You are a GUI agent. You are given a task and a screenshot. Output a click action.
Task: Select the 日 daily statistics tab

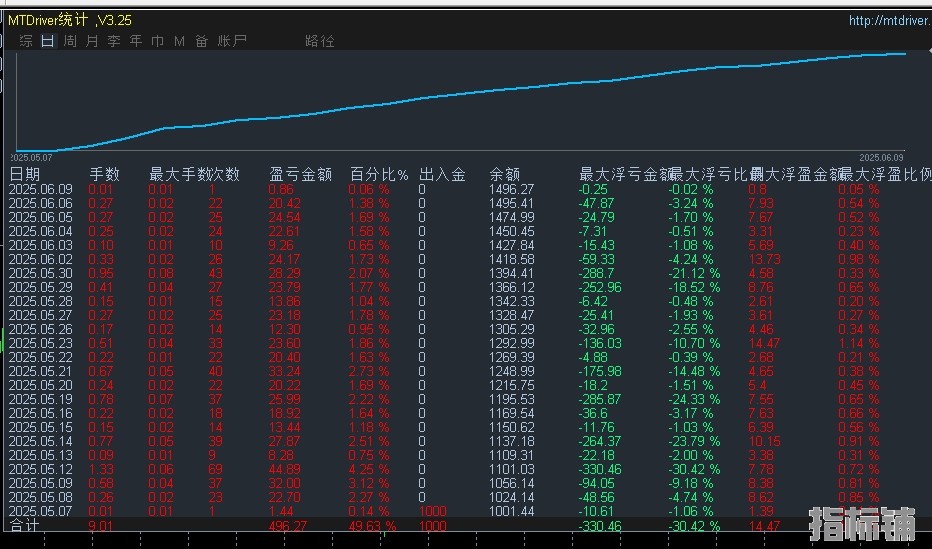48,41
